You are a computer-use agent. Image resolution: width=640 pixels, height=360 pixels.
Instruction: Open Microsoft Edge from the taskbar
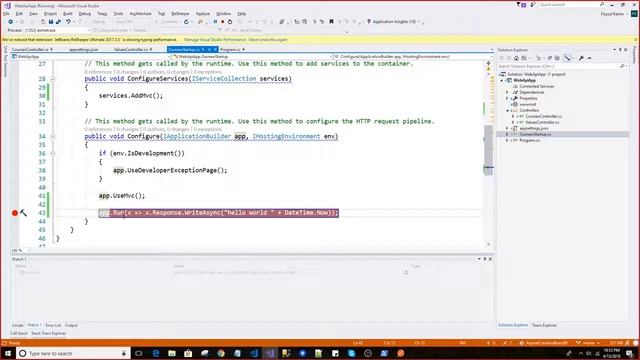pos(156,353)
